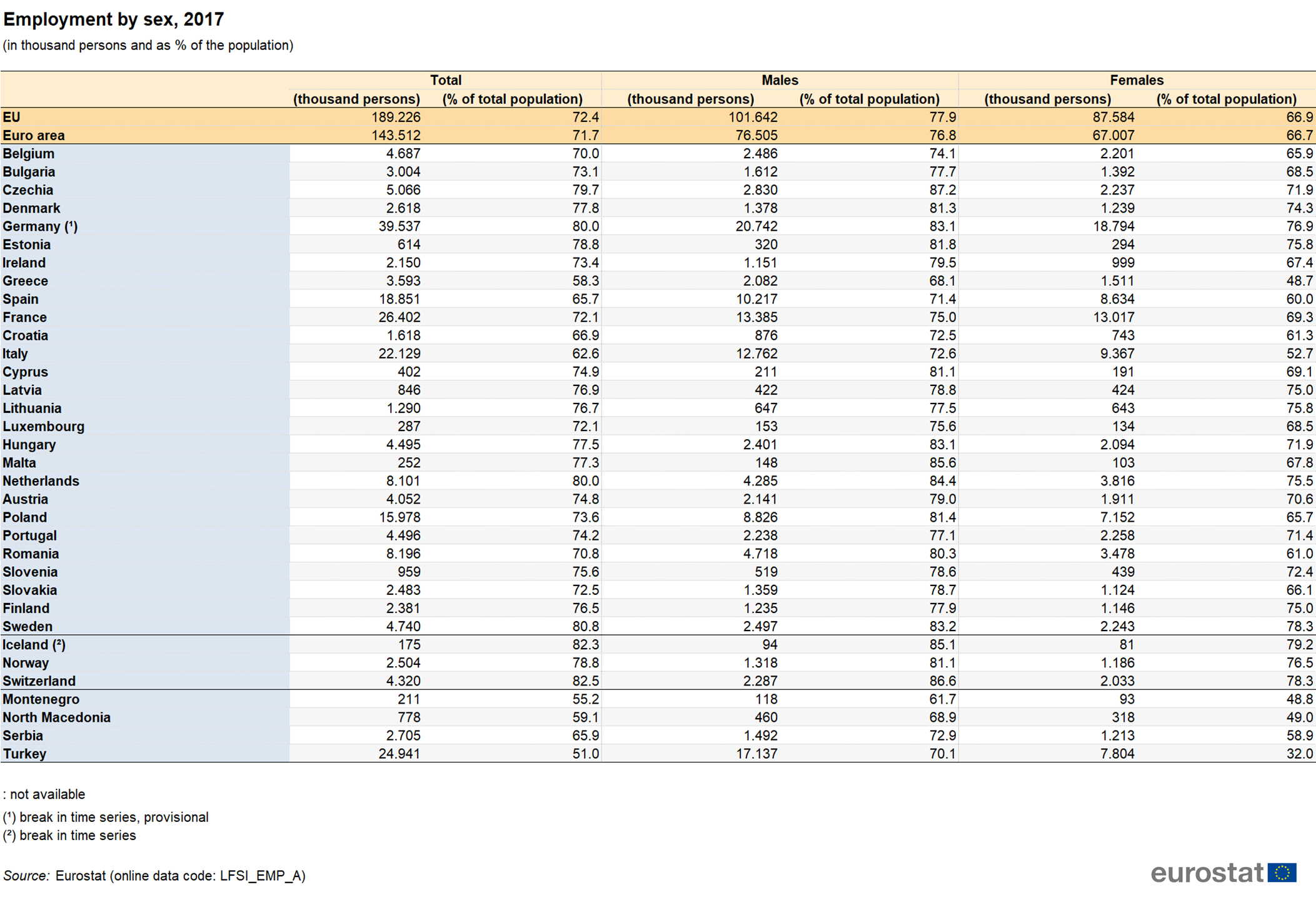Select the 'Montenegro' row label
The image size is (1316, 902).
(x=41, y=699)
